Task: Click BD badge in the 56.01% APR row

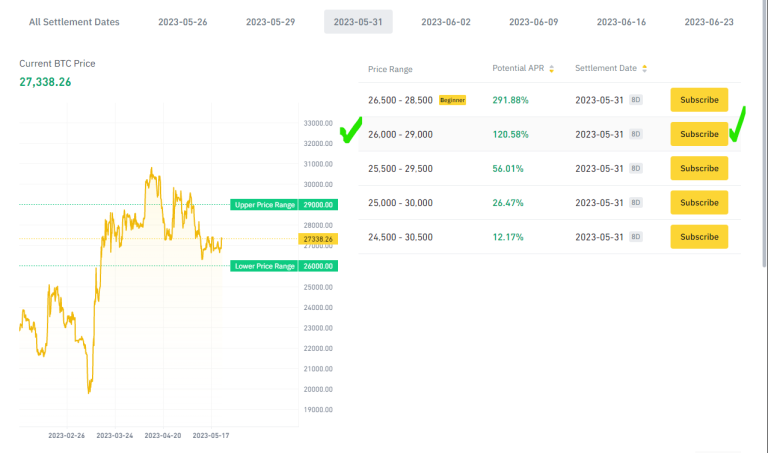Action: coord(635,168)
